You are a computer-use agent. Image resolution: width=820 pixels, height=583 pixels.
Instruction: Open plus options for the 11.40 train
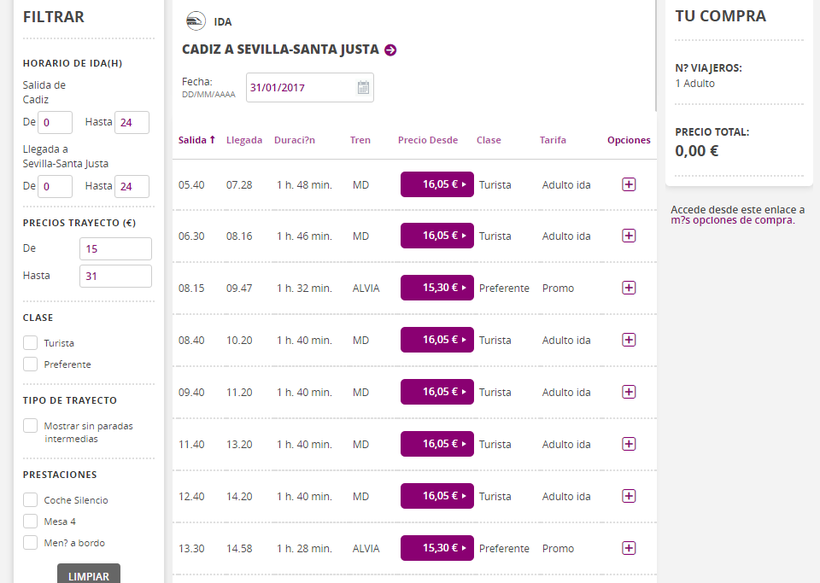(629, 444)
